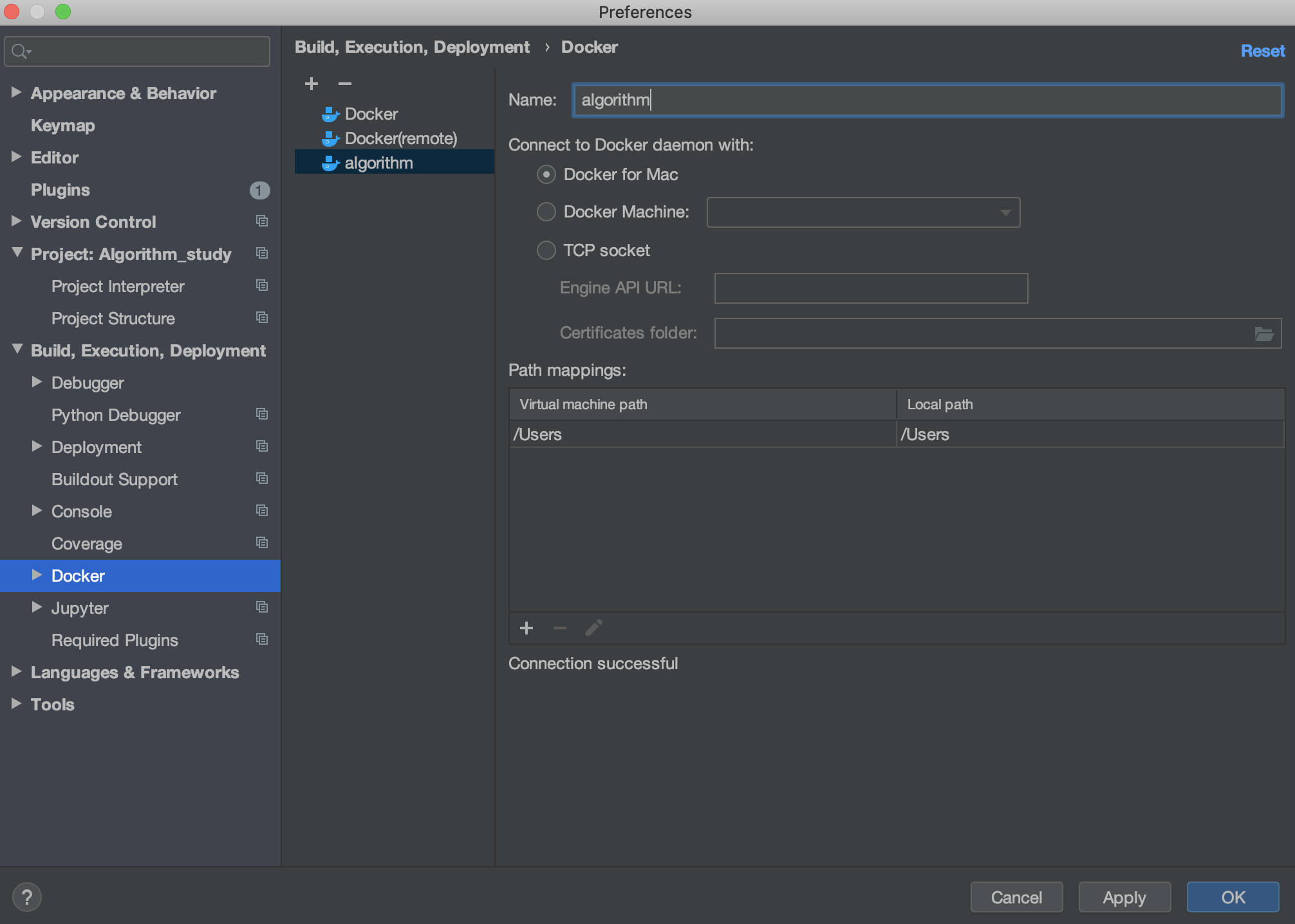Click the remove Docker configuration minus icon
Image resolution: width=1295 pixels, height=924 pixels.
[x=345, y=84]
